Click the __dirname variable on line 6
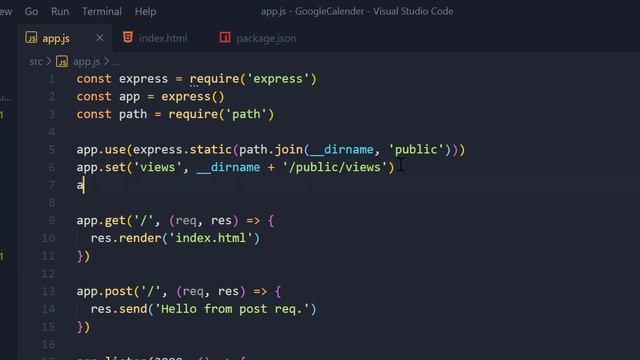Image resolution: width=640 pixels, height=360 pixels. [228, 167]
